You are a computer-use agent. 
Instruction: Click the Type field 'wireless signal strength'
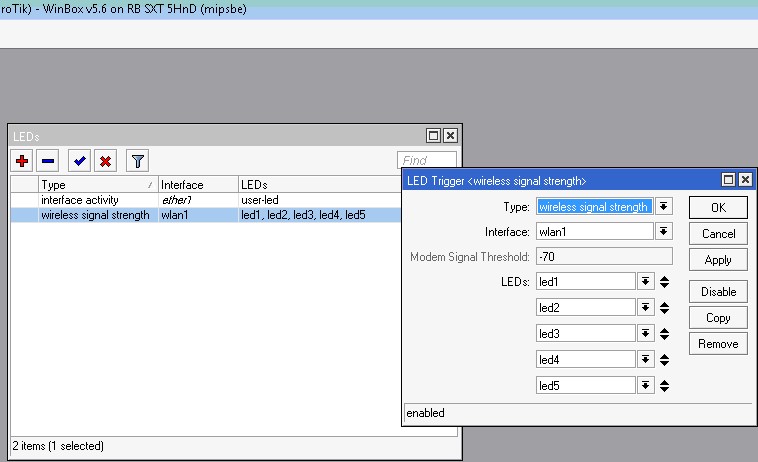pos(595,206)
